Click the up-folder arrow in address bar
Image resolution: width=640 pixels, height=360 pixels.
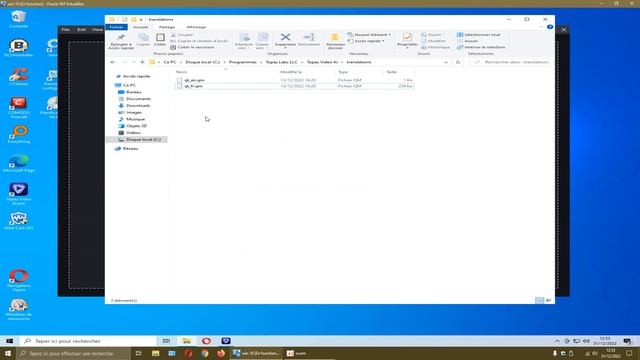pos(142,62)
